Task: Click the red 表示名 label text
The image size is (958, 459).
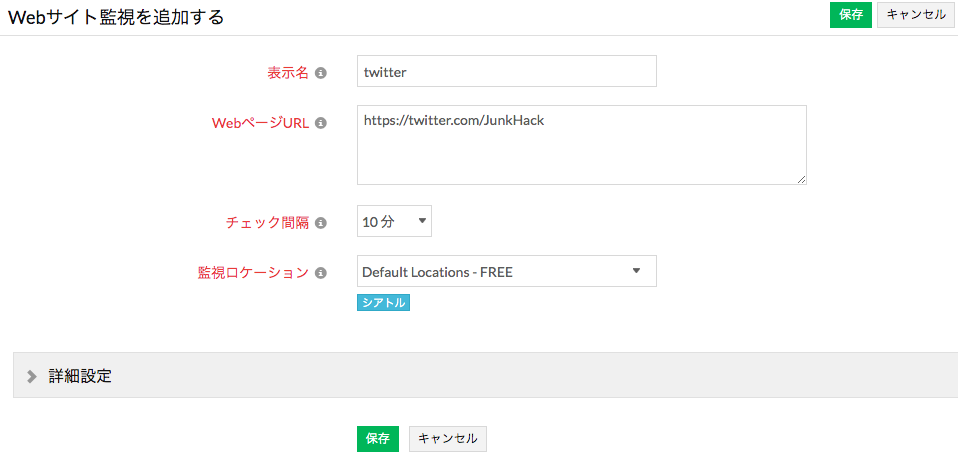Action: 288,73
